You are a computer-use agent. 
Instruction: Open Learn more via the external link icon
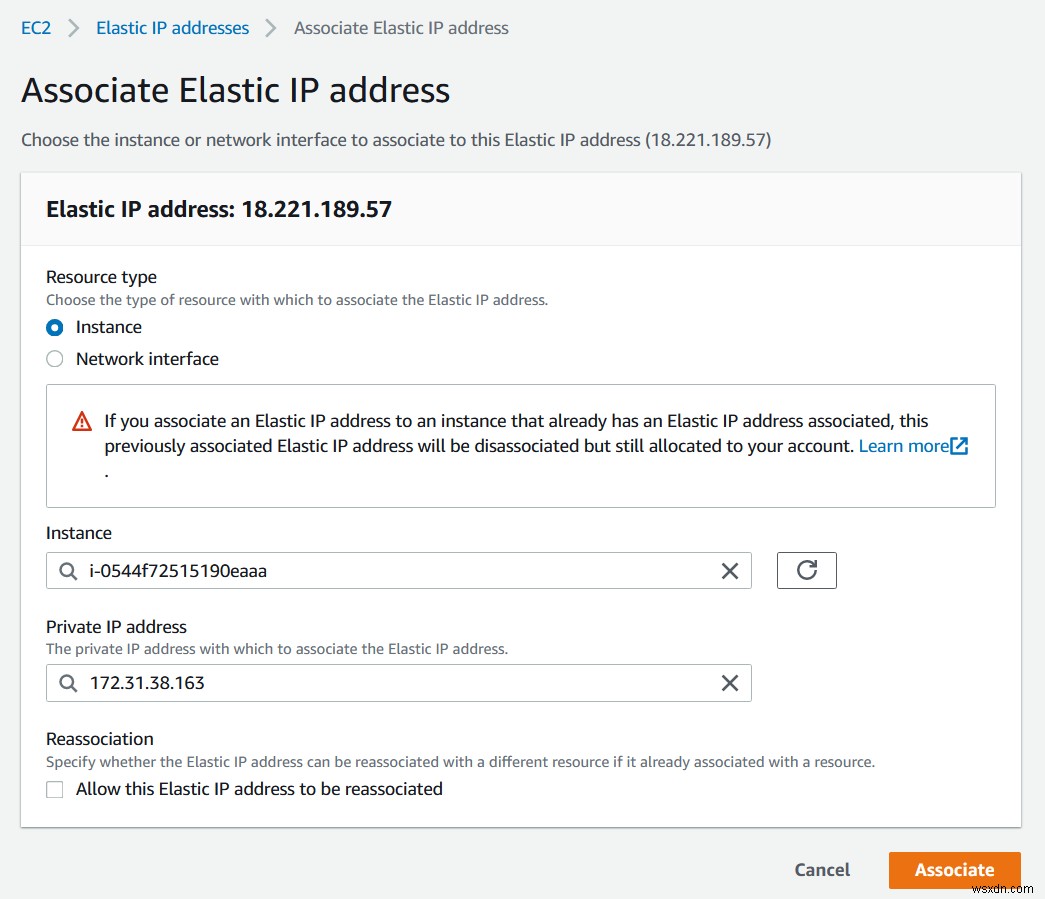pos(957,445)
